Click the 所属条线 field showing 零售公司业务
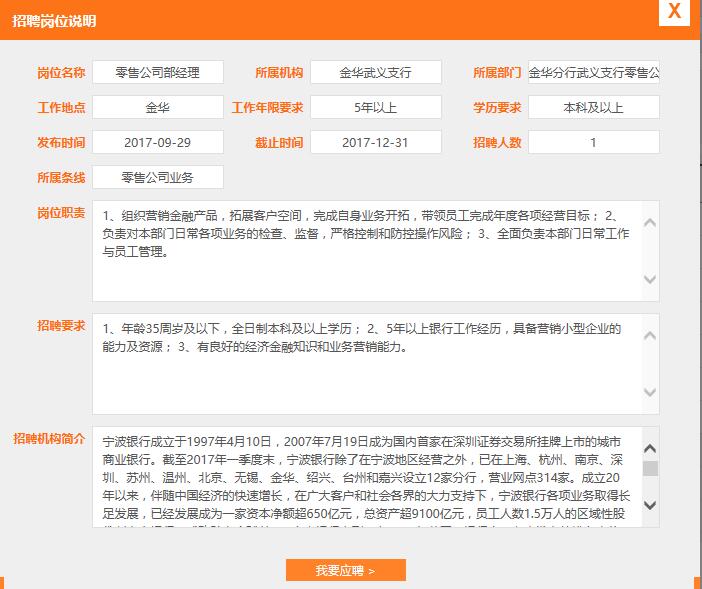The image size is (702, 589). point(158,178)
